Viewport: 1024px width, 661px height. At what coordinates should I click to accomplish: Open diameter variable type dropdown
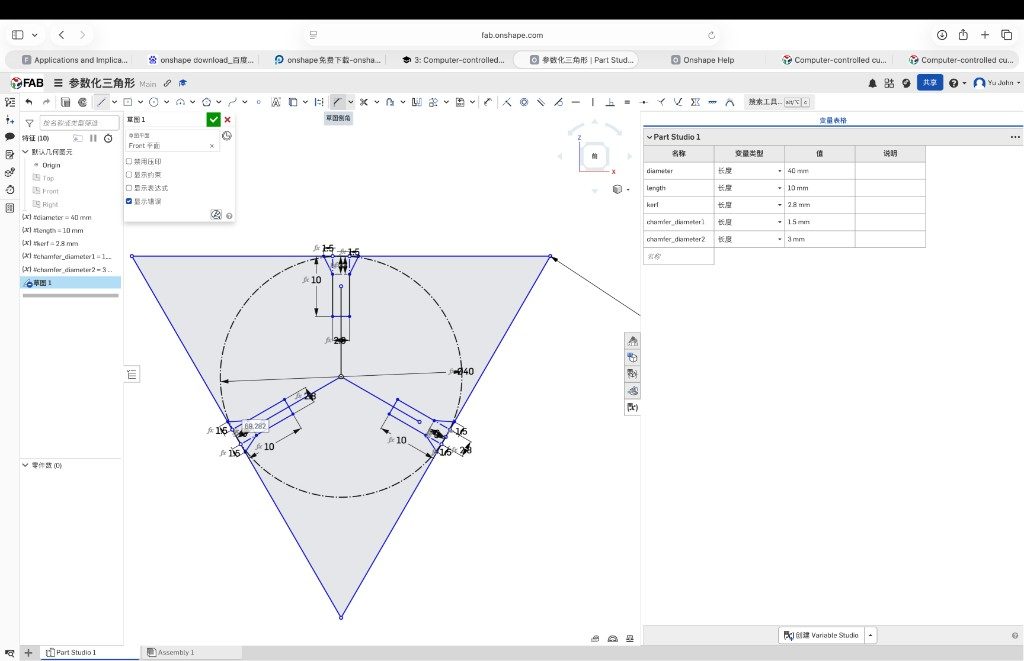click(x=780, y=171)
